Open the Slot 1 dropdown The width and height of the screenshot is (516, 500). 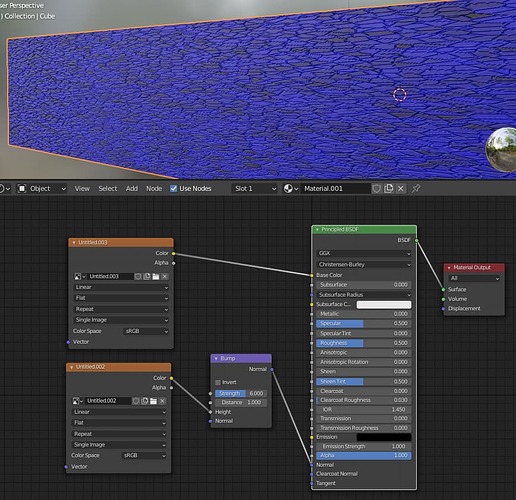255,189
